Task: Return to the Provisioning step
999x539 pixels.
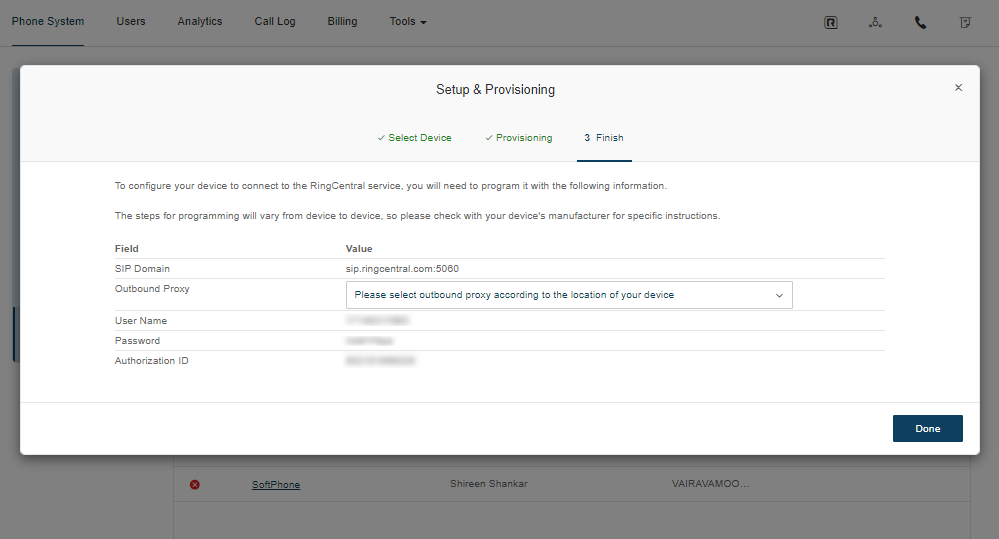Action: (518, 138)
